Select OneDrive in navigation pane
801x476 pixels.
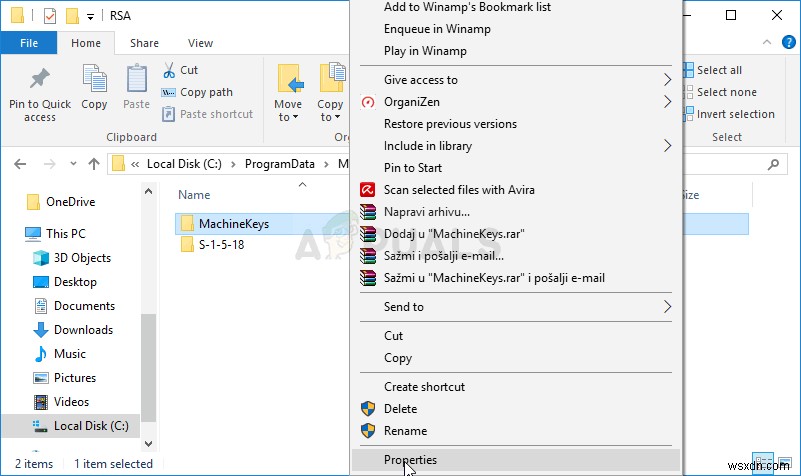pyautogui.click(x=70, y=202)
